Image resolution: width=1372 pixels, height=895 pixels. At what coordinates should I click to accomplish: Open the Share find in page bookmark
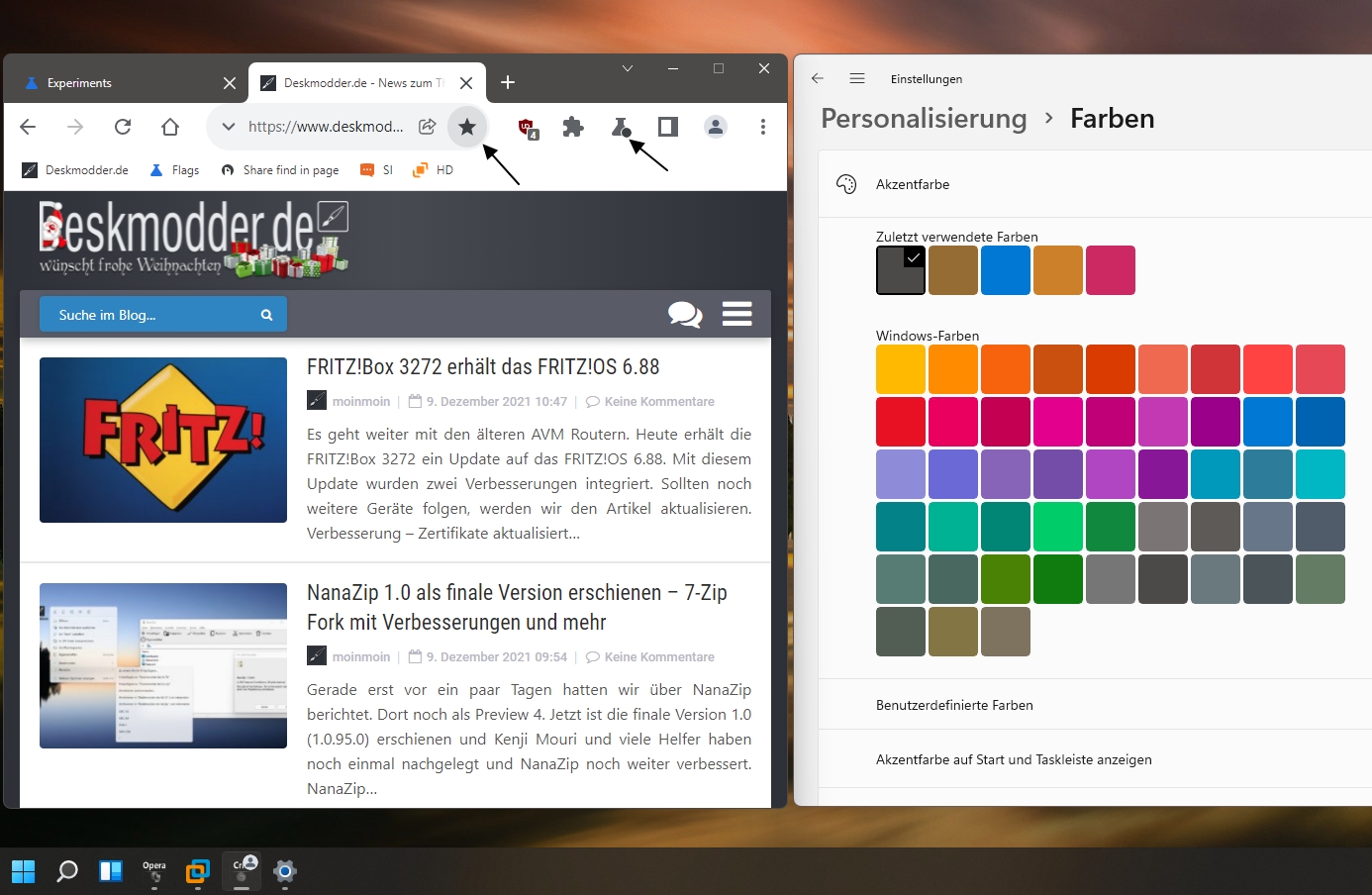(x=280, y=170)
